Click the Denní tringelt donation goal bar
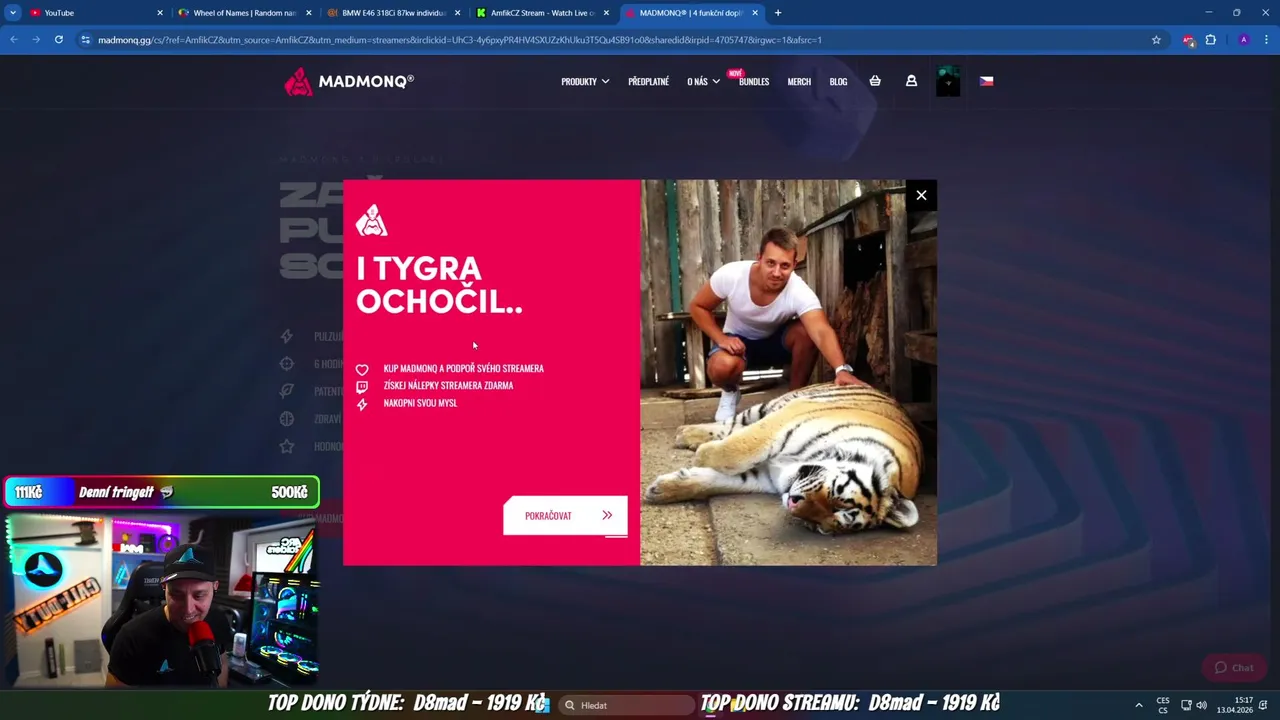The height and width of the screenshot is (720, 1280). (x=161, y=492)
